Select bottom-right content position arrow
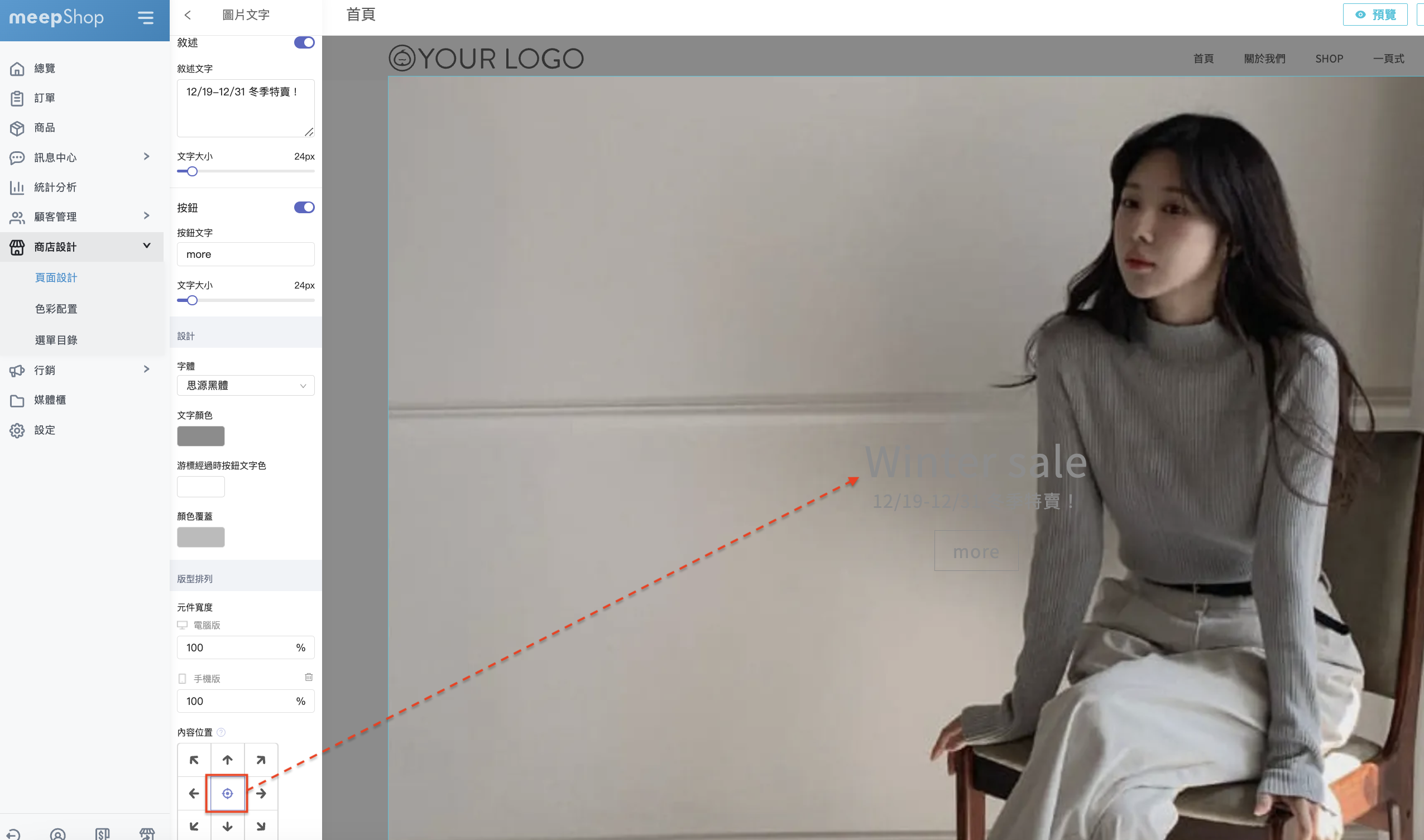Screen dimensions: 1424x840 (x=261, y=827)
